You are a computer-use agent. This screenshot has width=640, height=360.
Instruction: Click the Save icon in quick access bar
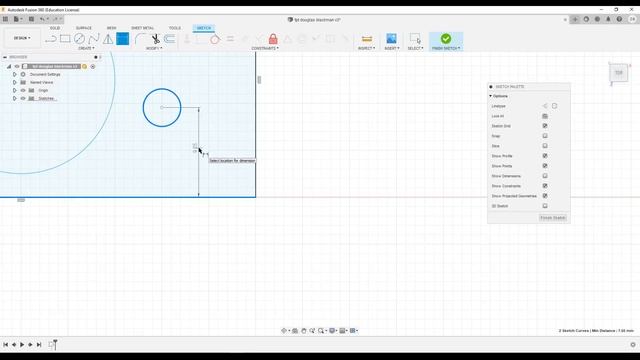pyautogui.click(x=31, y=19)
